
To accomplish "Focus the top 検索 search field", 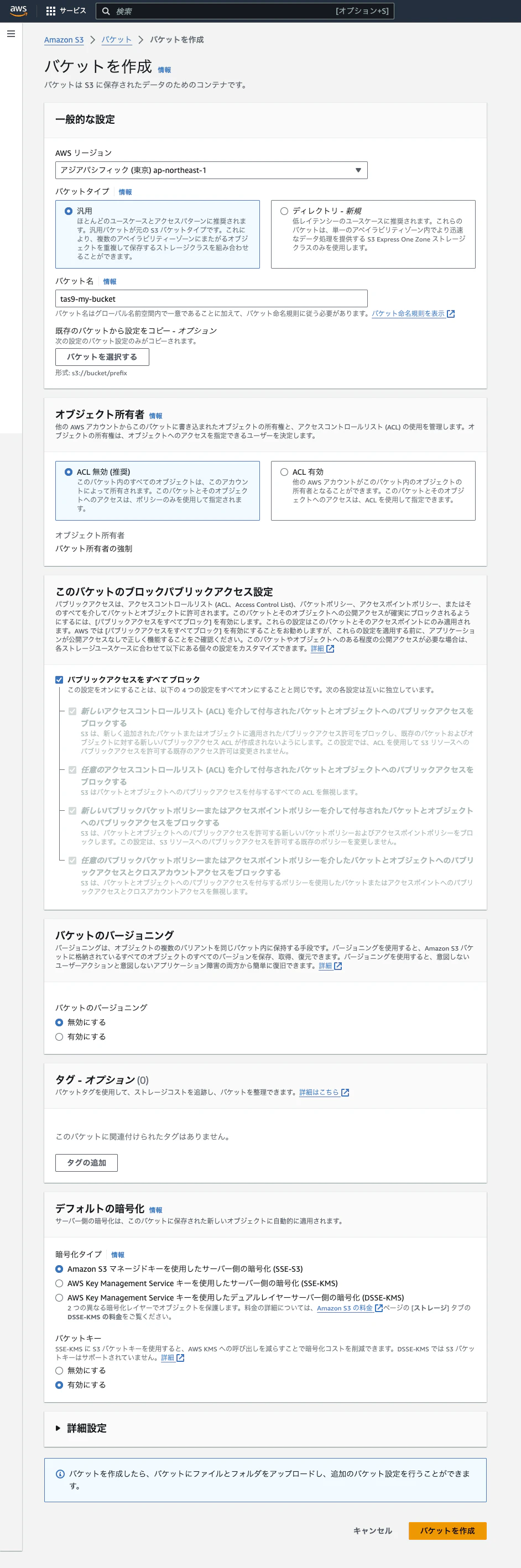I will pos(244,11).
